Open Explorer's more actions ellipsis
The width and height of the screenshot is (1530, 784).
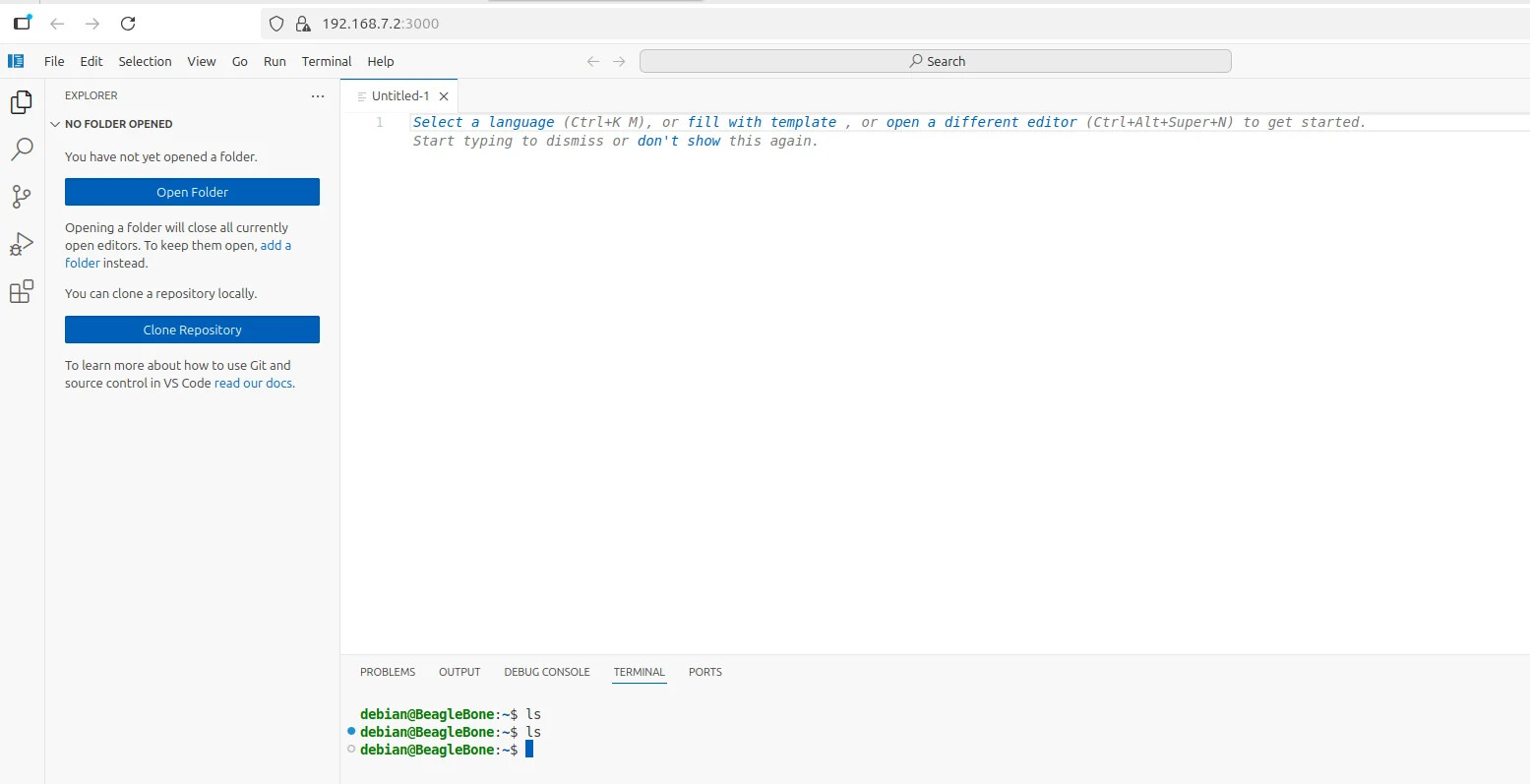point(317,96)
